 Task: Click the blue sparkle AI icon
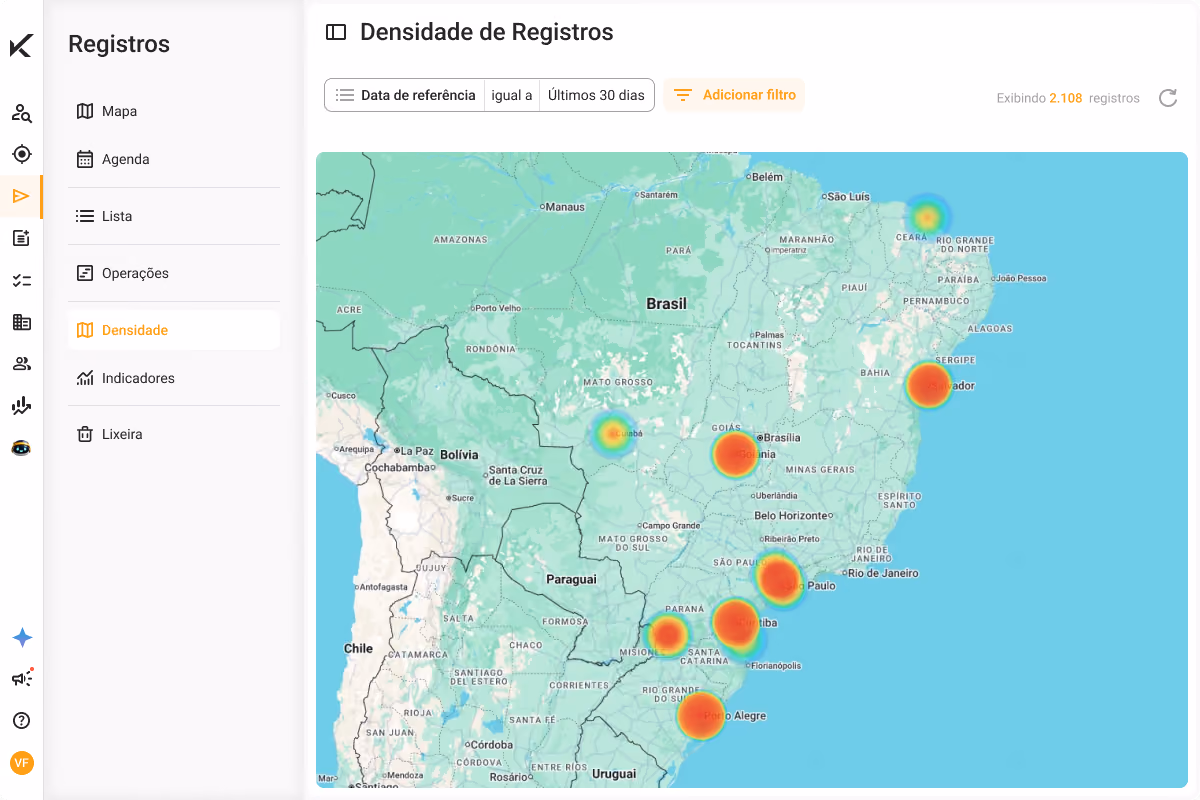(22, 638)
